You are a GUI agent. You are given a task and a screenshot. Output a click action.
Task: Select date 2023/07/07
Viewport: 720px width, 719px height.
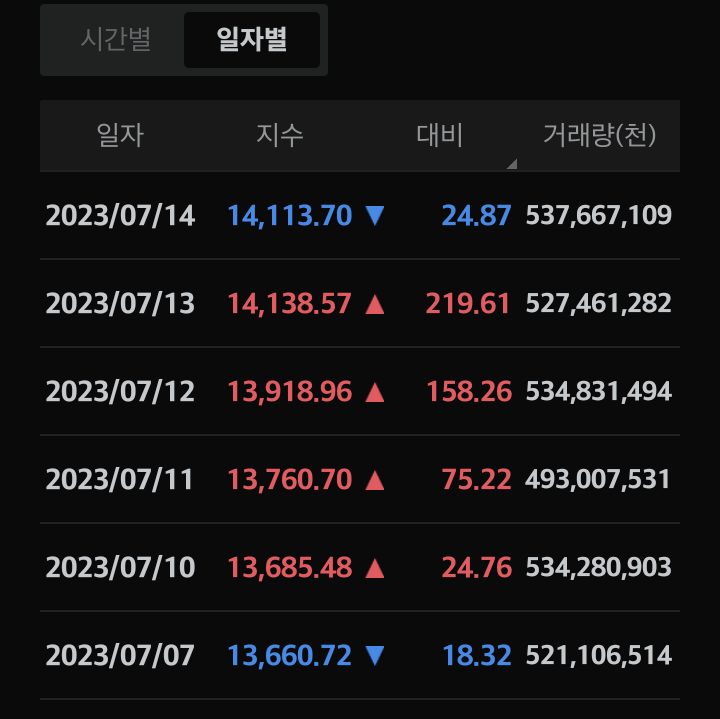pos(120,656)
